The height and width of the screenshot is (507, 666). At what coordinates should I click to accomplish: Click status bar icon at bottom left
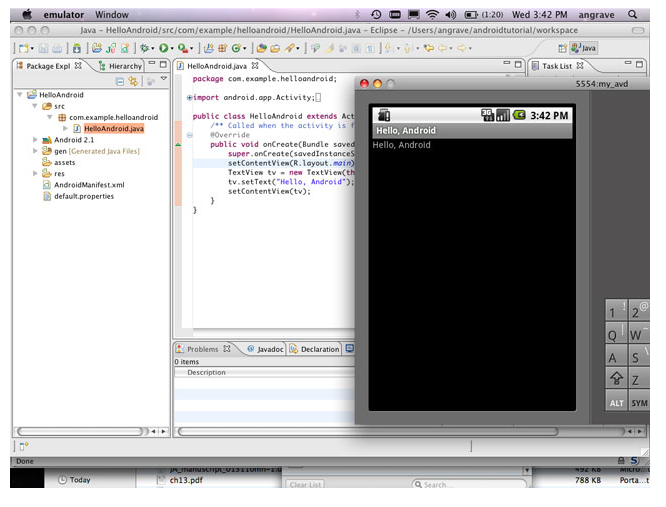point(23,446)
